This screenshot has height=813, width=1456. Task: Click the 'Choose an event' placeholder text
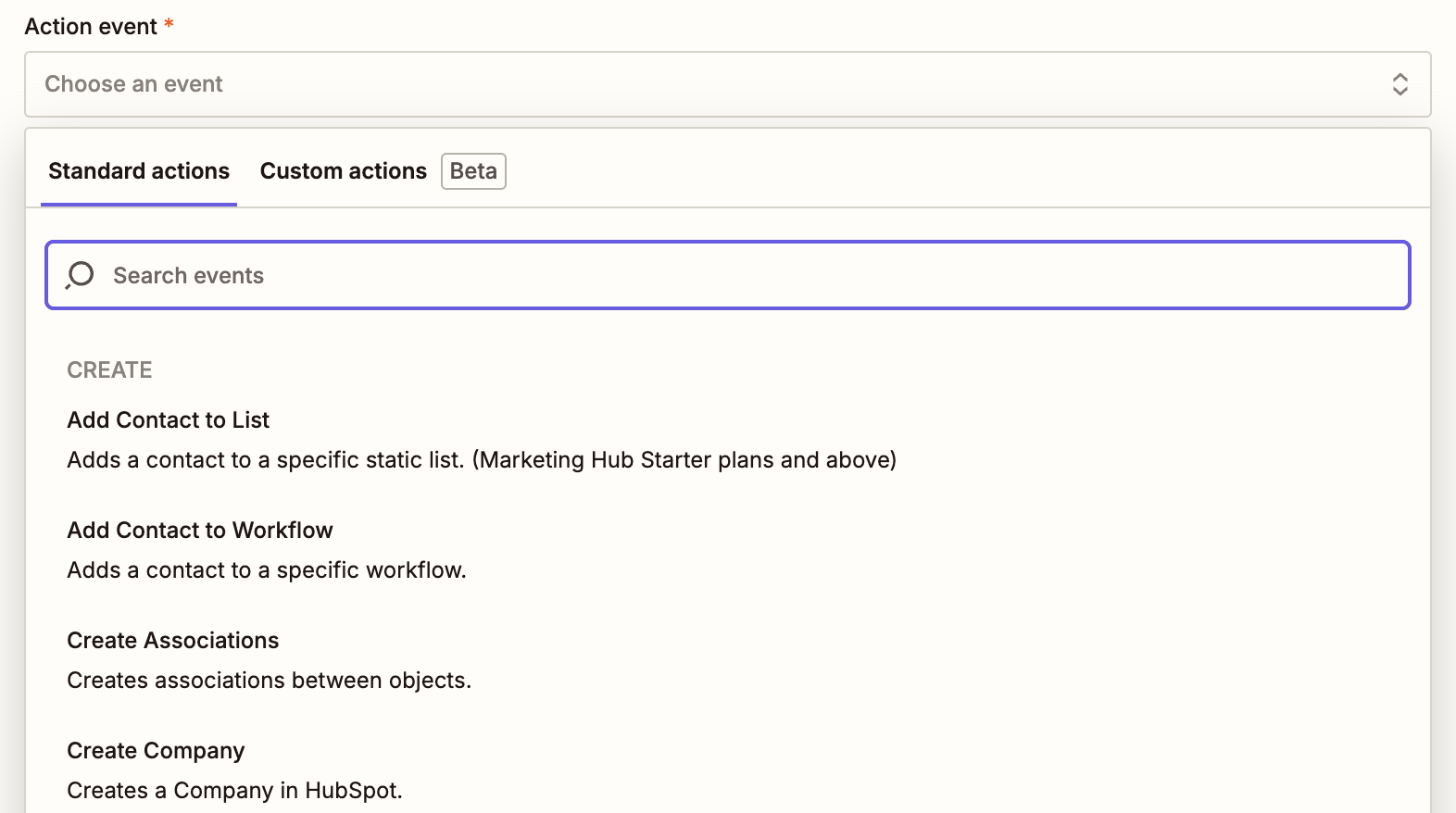tap(133, 84)
